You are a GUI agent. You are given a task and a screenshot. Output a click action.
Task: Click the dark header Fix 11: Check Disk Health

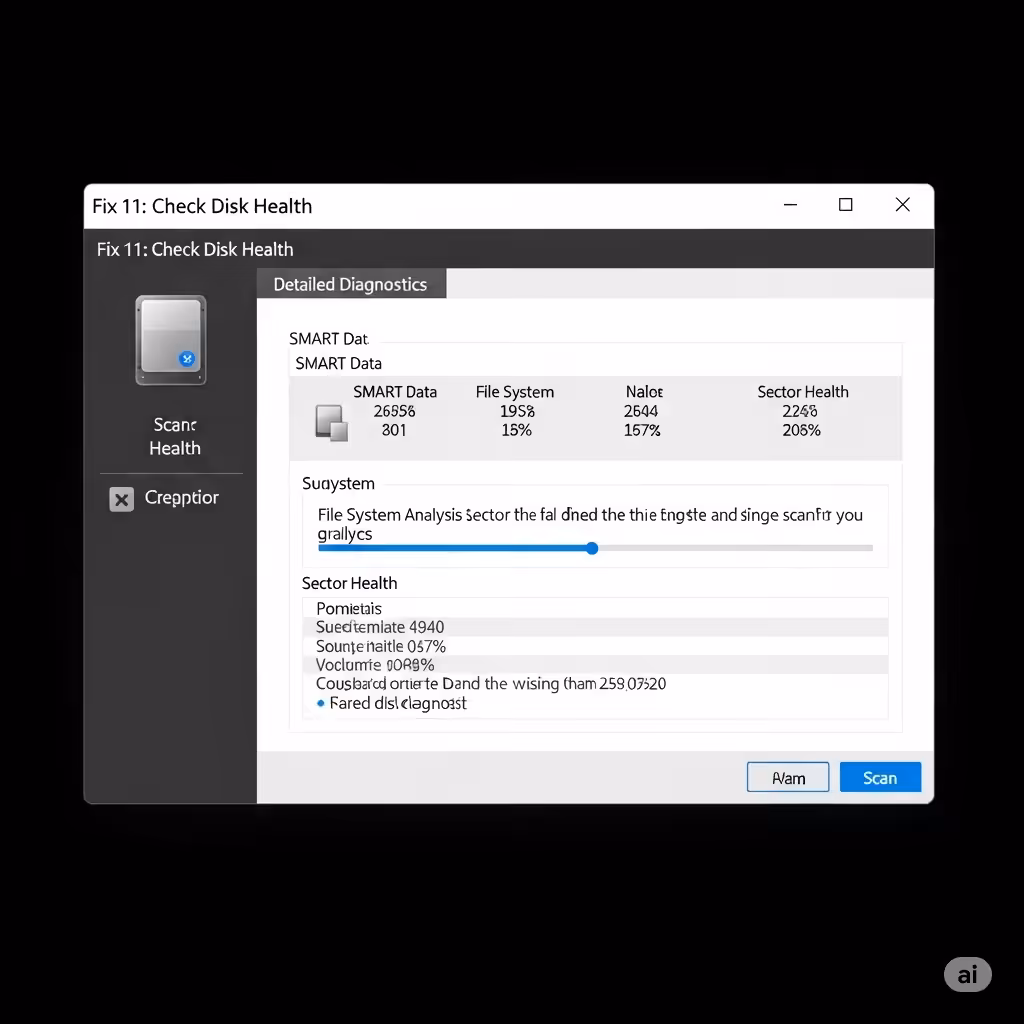click(x=195, y=249)
